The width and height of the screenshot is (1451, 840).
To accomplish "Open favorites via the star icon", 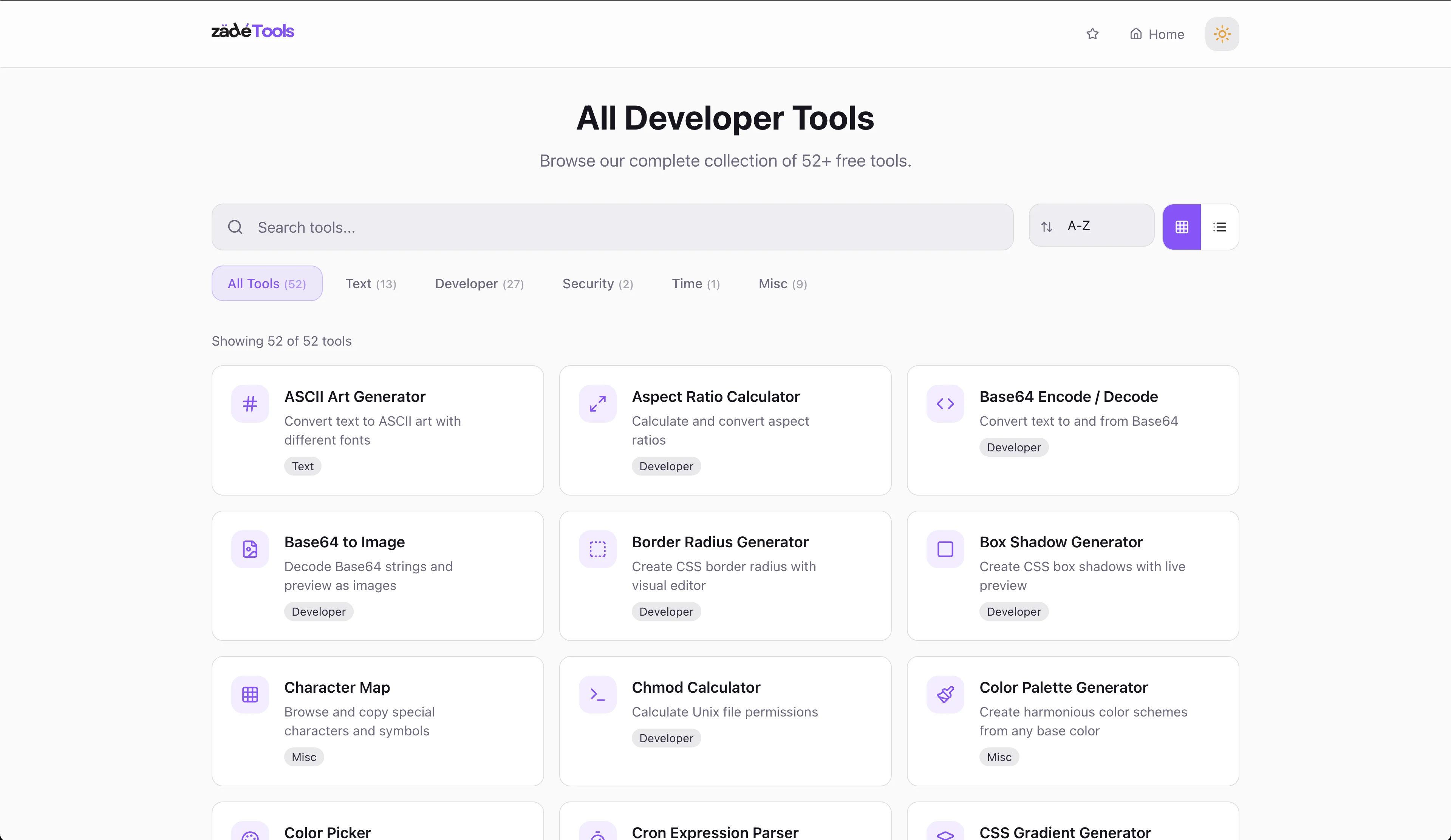I will pyautogui.click(x=1092, y=34).
